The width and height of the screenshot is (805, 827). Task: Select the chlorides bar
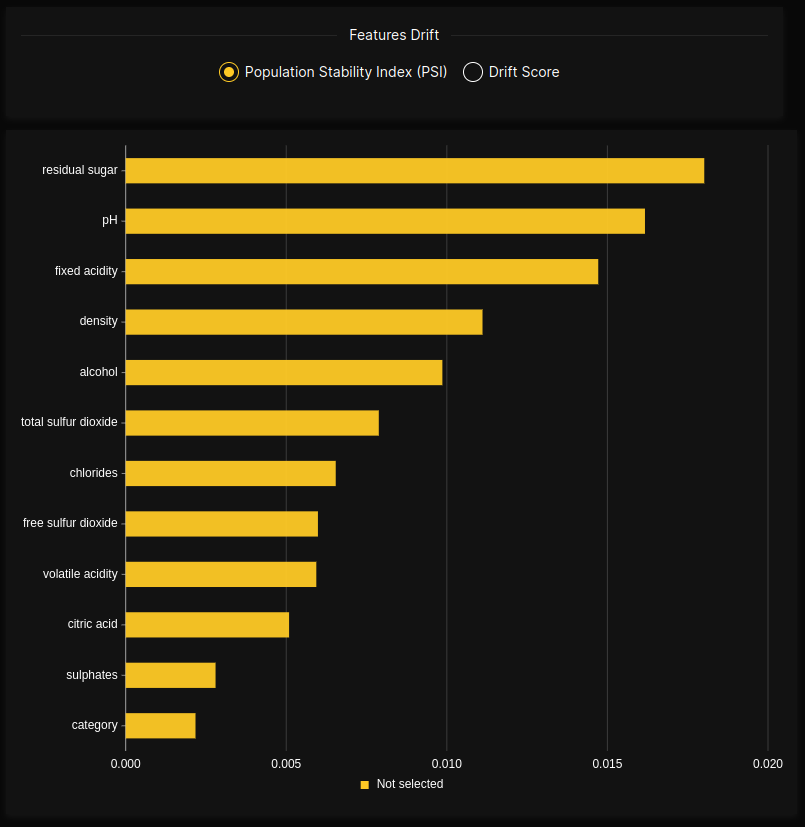(230, 473)
